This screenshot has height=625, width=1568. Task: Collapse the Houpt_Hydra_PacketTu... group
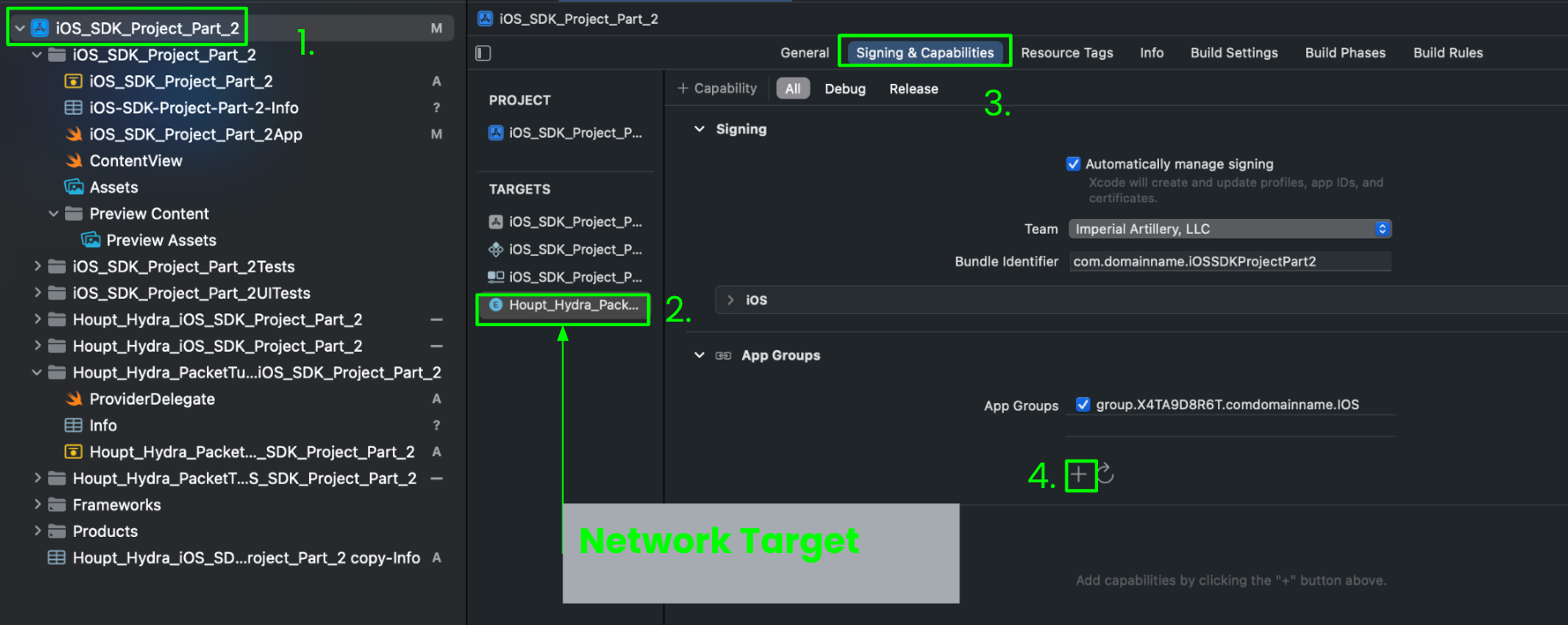pos(37,372)
